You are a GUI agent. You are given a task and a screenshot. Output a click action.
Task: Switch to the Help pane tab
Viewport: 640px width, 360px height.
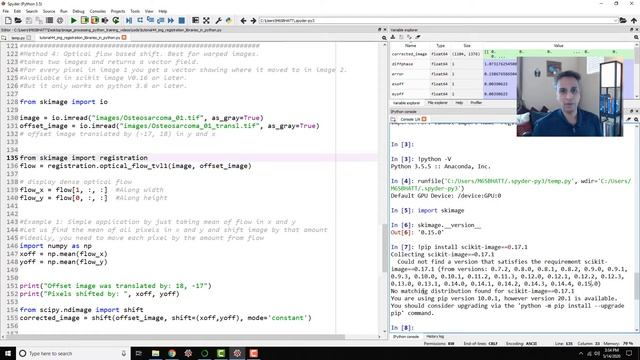pos(459,103)
